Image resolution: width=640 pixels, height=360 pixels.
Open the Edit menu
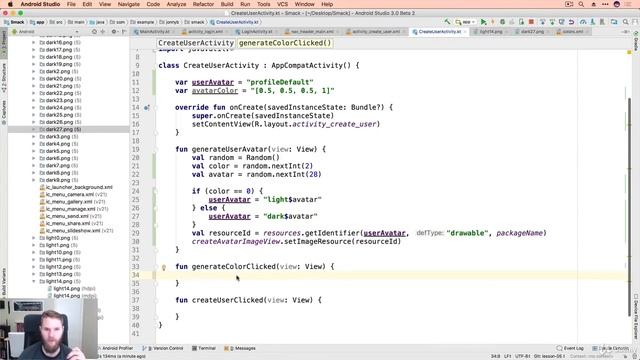(x=87, y=4)
